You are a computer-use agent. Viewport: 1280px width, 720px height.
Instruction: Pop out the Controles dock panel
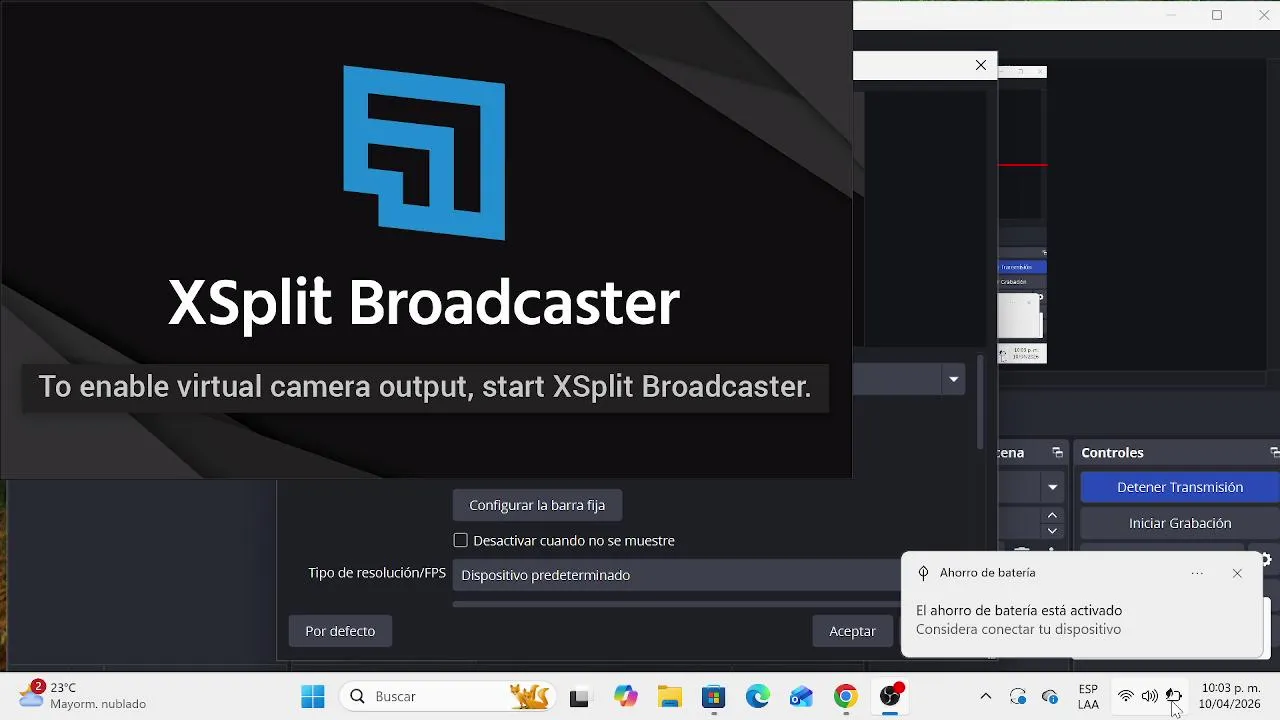(1274, 453)
